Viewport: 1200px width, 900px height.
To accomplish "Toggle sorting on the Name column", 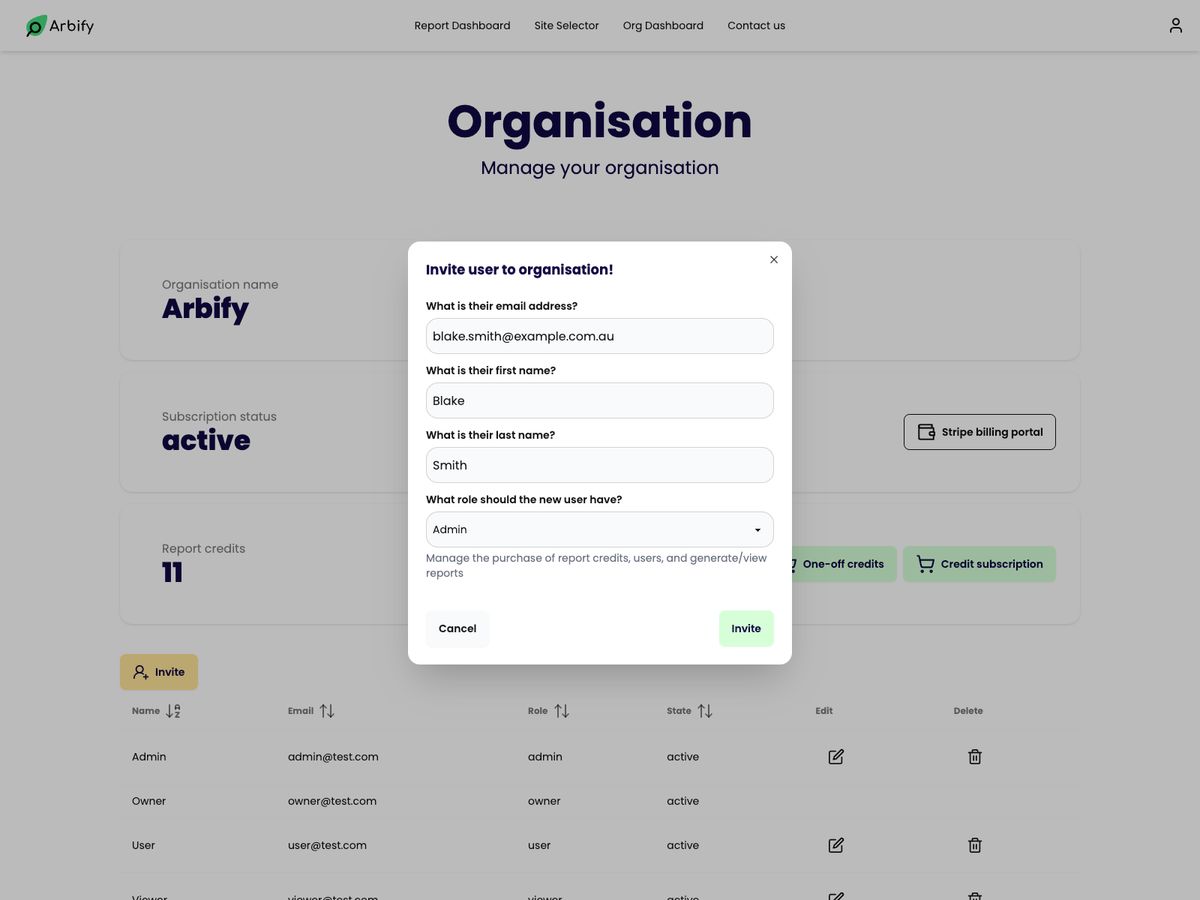I will 170,711.
